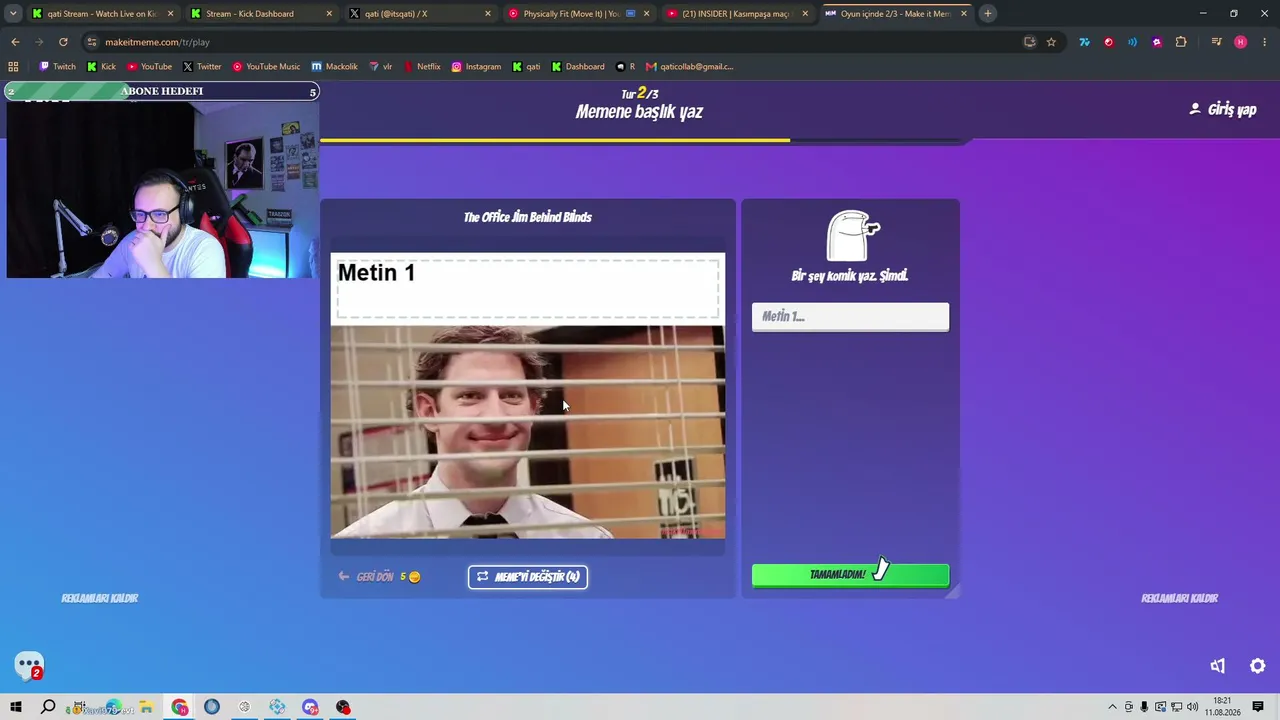This screenshot has width=1280, height=720.
Task: Open the game settings gear
Action: (x=1258, y=666)
